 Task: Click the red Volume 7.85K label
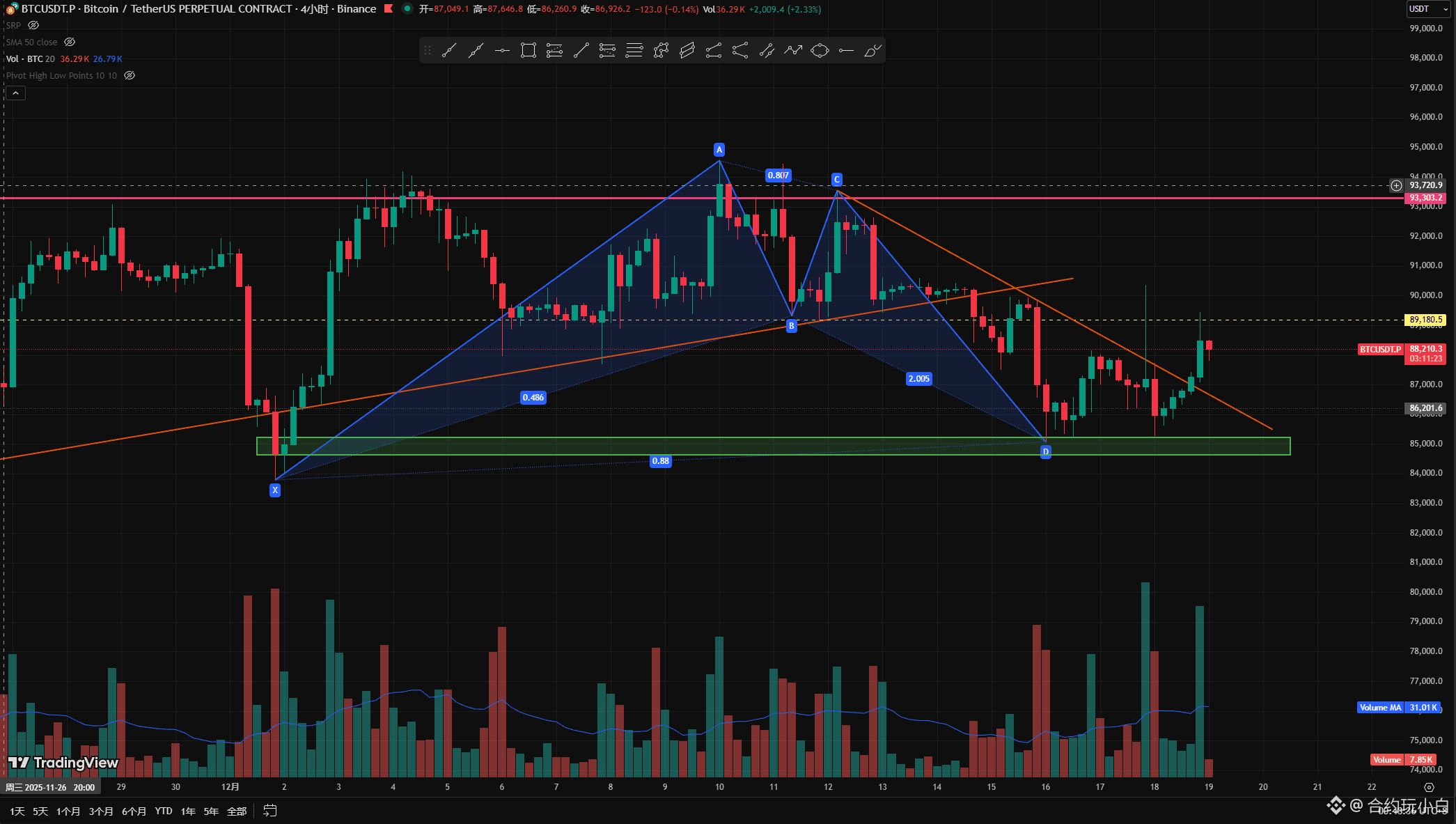1404,759
